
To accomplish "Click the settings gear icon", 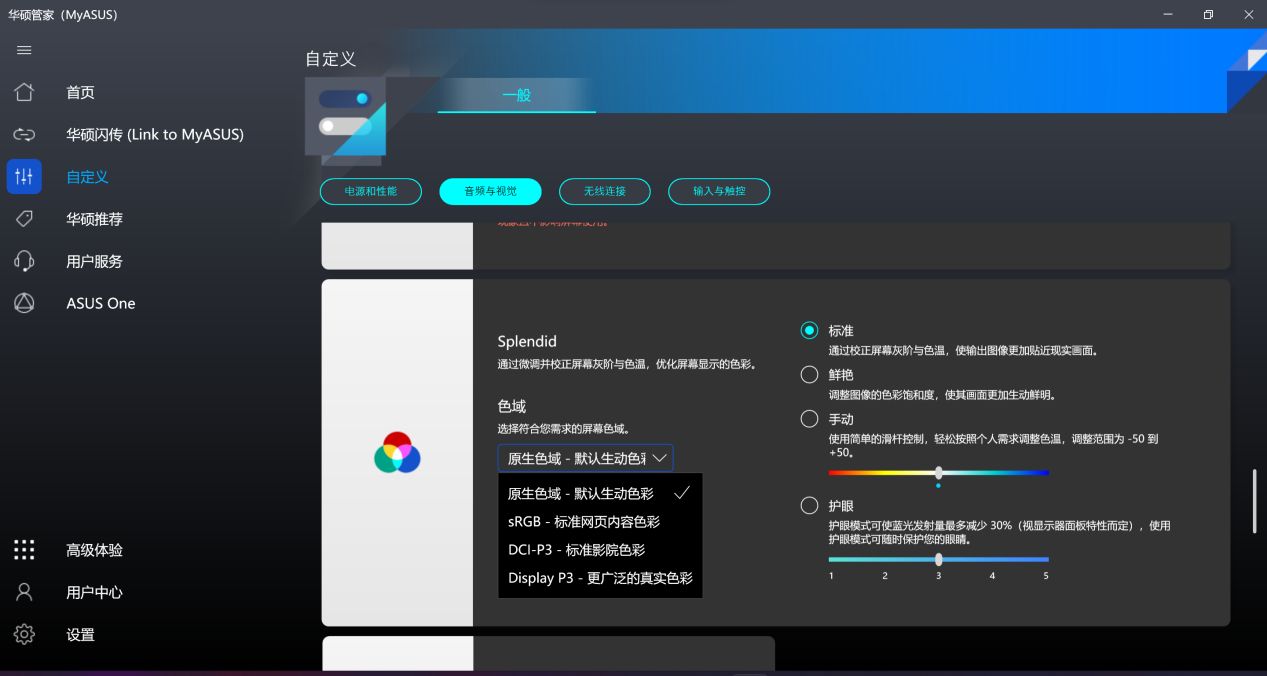I will tap(24, 634).
